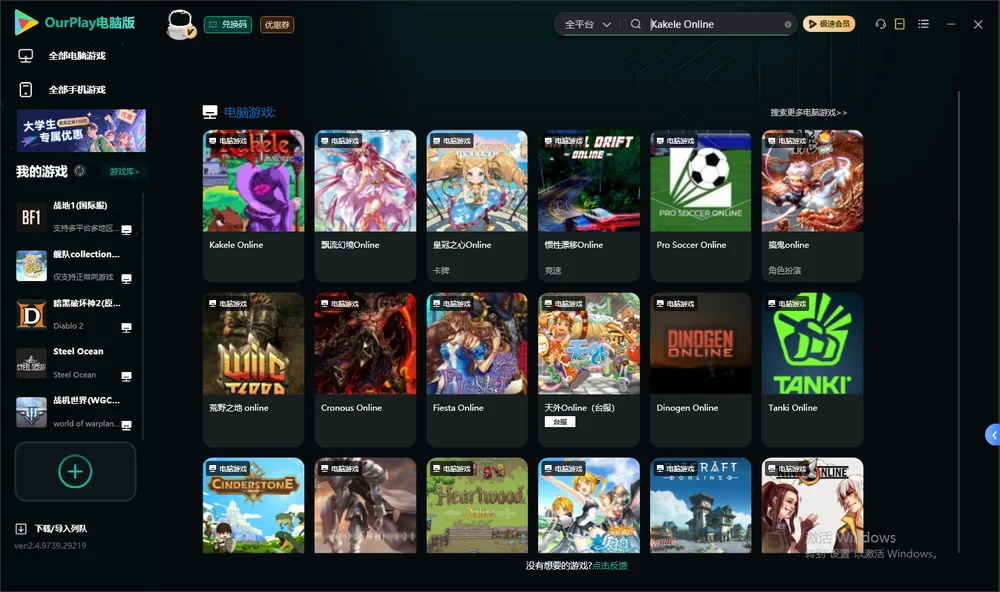Click the platform icon beside Steel Ocean
The image size is (1000, 592).
tap(126, 377)
